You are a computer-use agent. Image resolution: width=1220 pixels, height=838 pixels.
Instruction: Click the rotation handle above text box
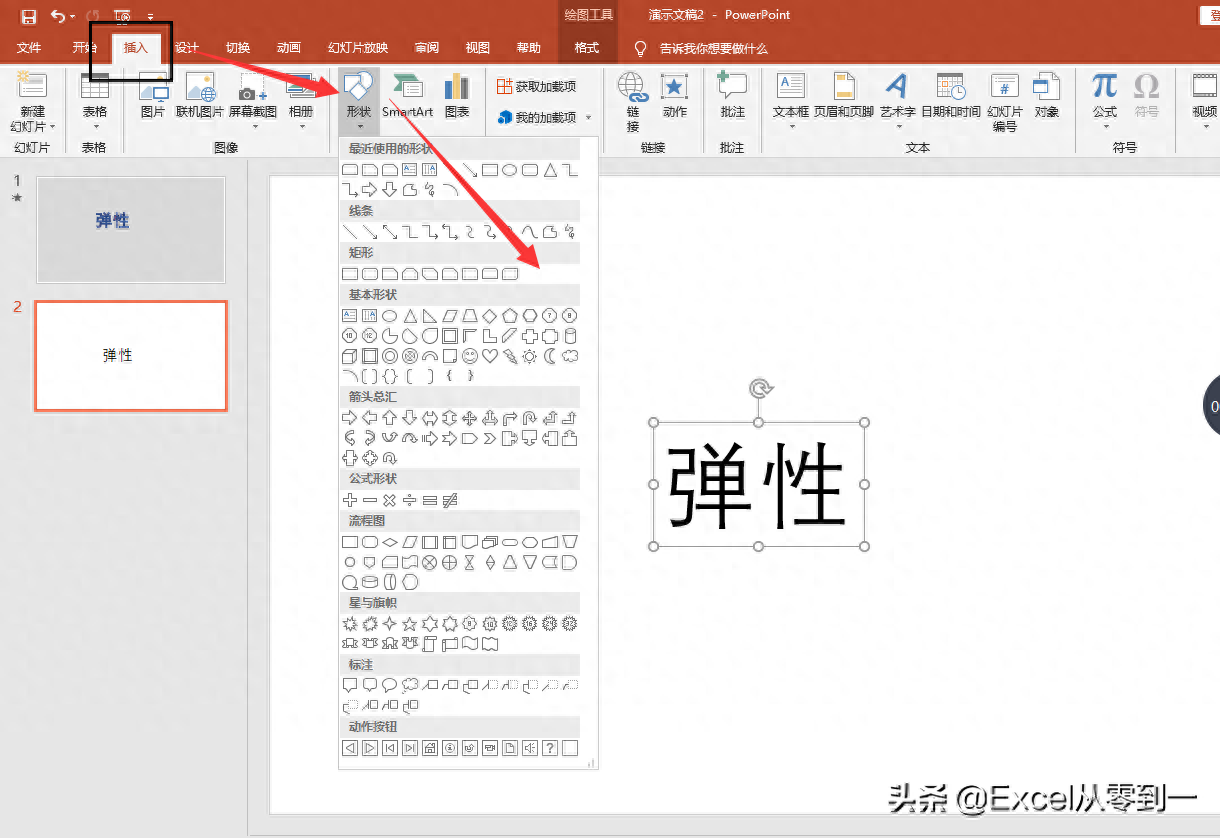click(x=760, y=388)
